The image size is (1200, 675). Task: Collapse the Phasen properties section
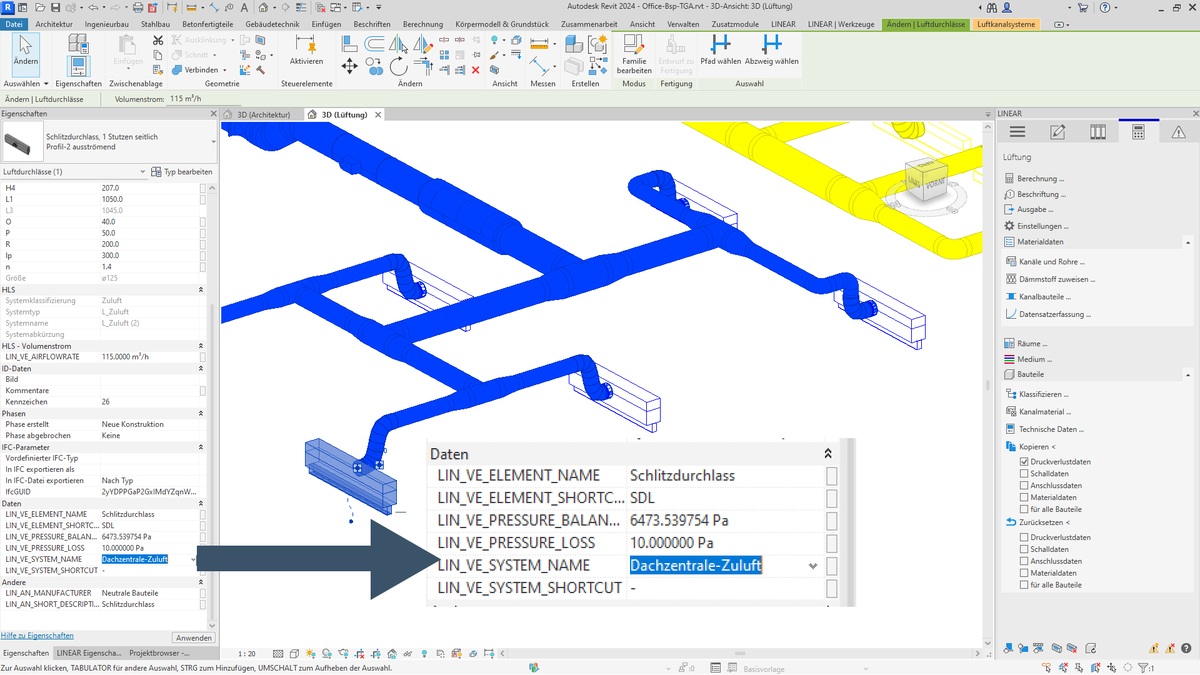[201, 413]
